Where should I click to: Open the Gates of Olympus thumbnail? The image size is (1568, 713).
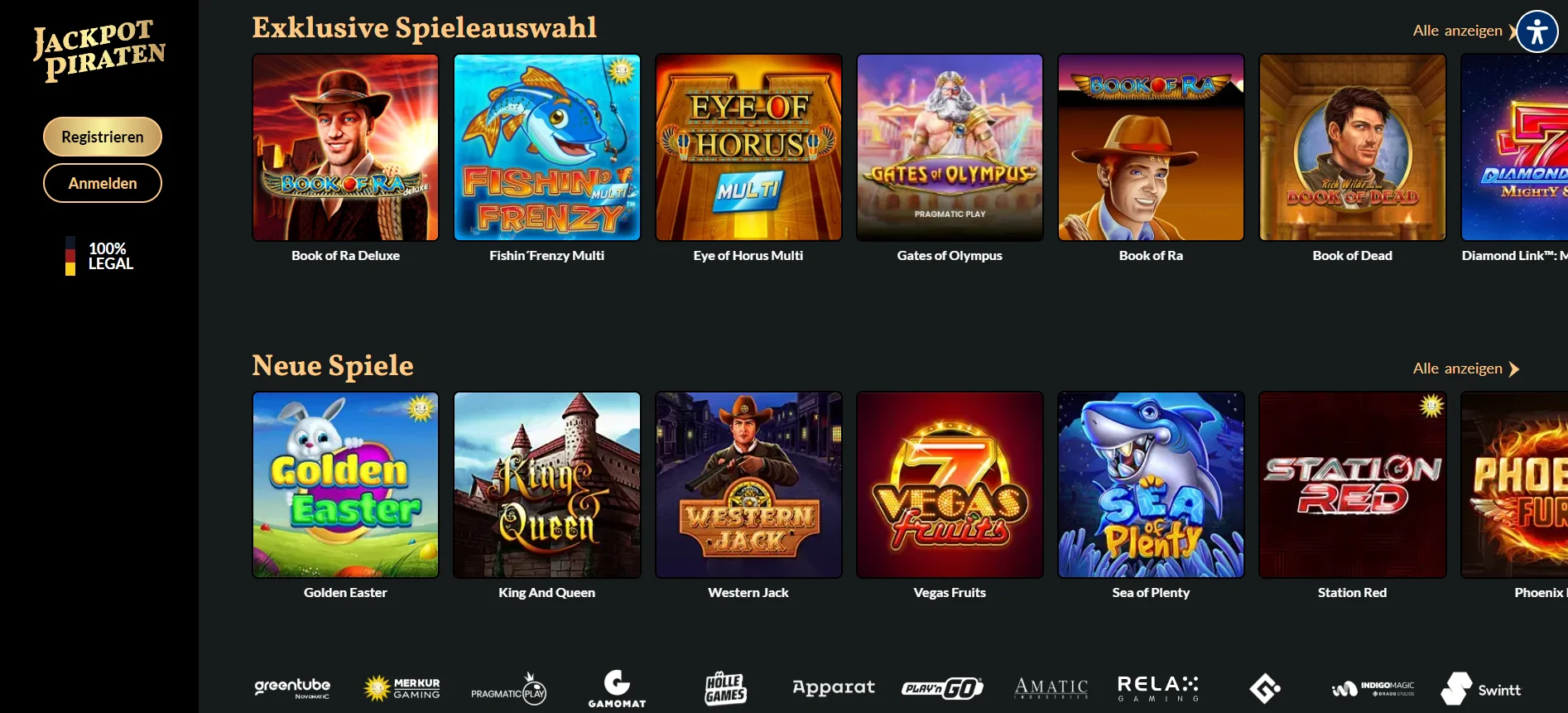(950, 147)
